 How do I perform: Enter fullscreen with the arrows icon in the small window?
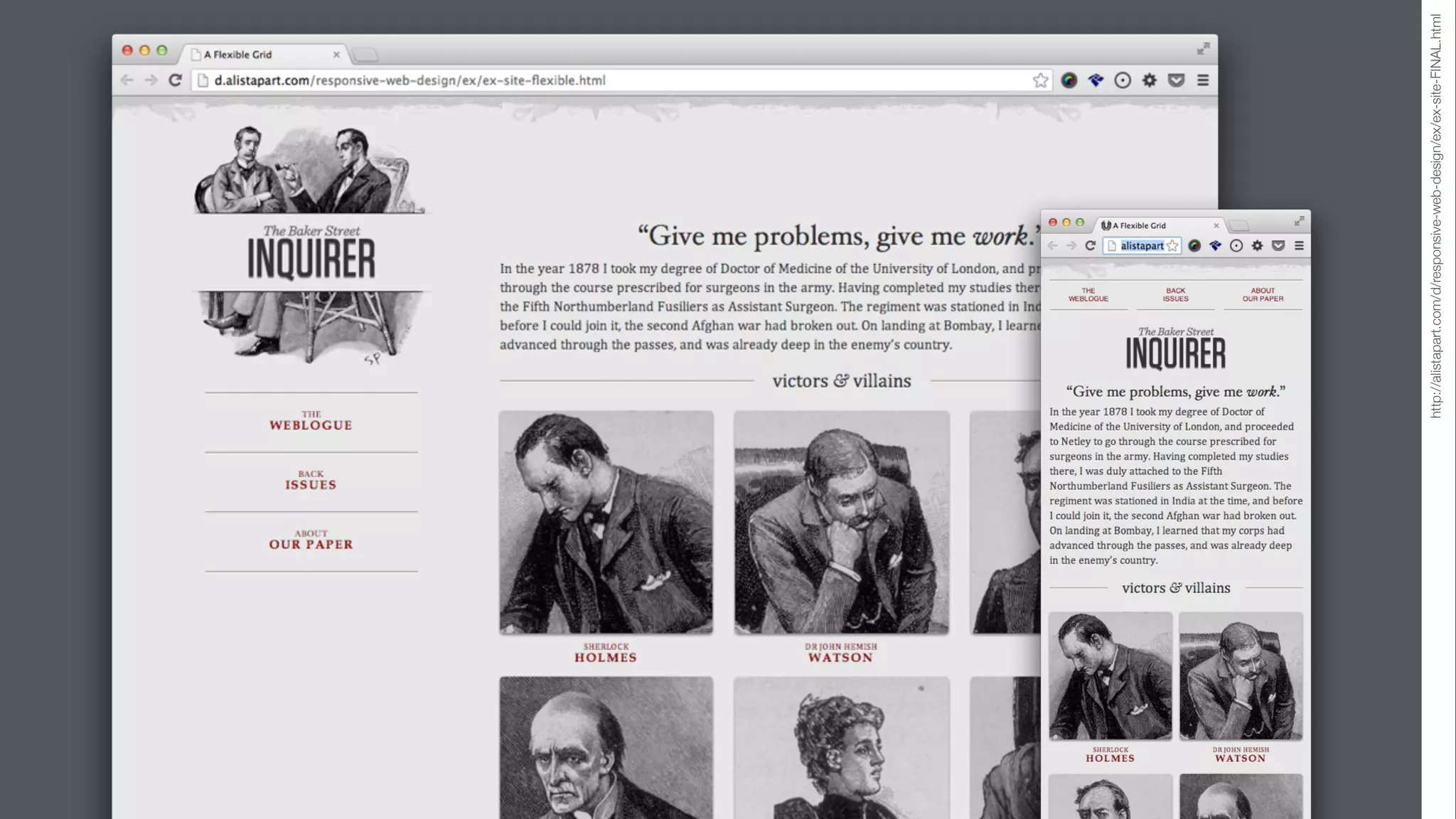(x=1299, y=221)
